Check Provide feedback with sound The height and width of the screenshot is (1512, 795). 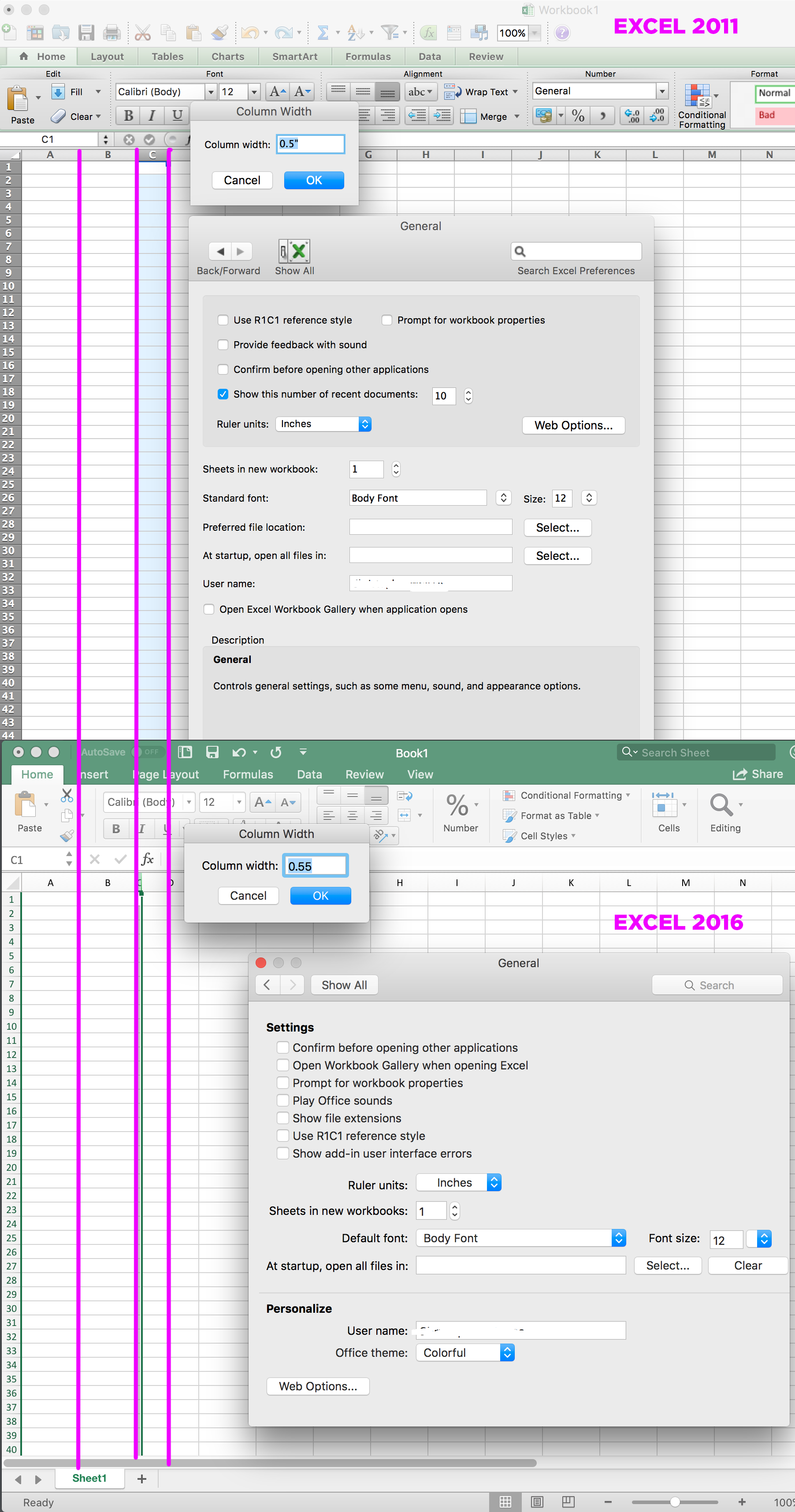click(x=223, y=345)
